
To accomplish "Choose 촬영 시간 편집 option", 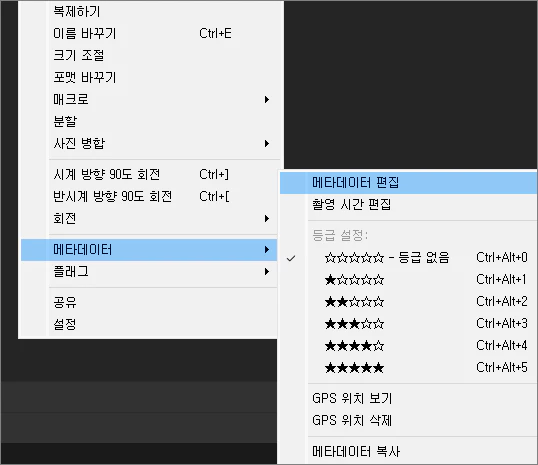I will pyautogui.click(x=408, y=205).
